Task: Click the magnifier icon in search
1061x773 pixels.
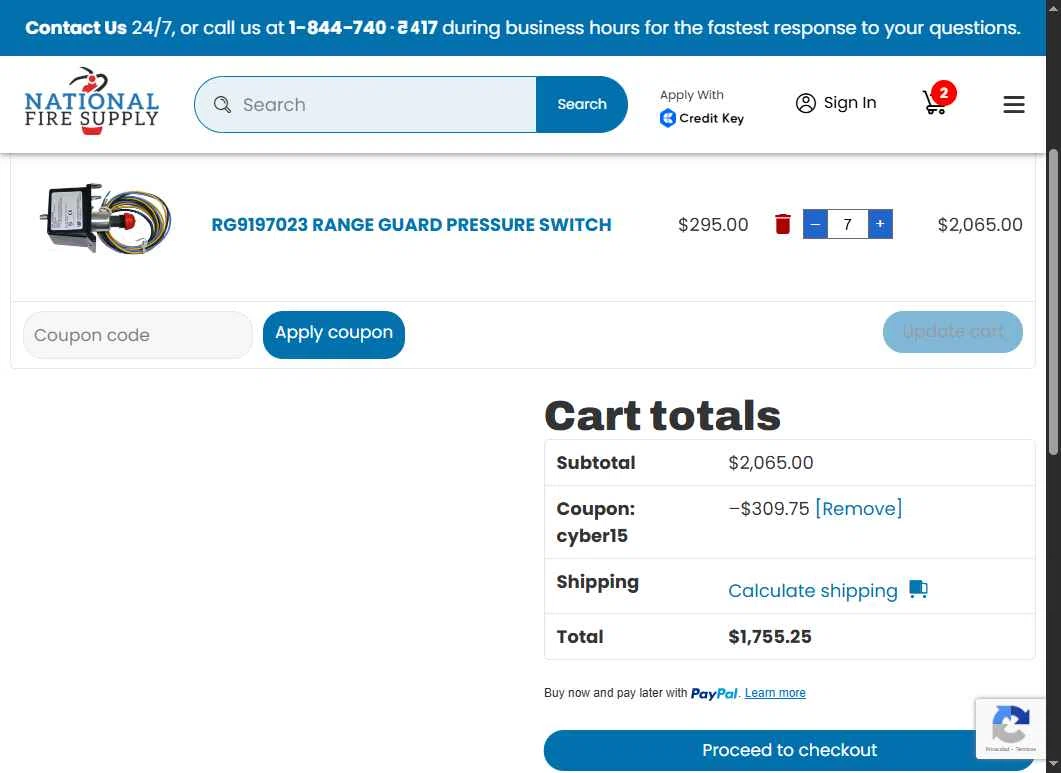Action: [222, 104]
